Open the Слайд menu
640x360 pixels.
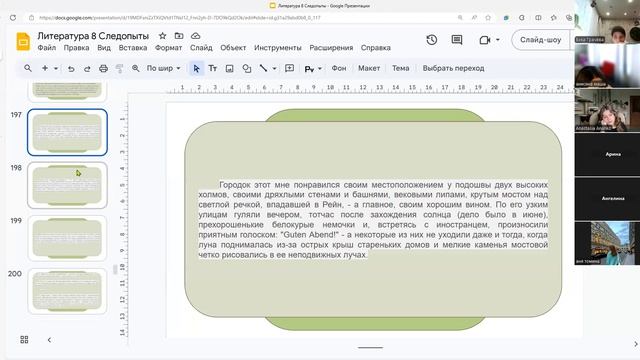pos(201,48)
